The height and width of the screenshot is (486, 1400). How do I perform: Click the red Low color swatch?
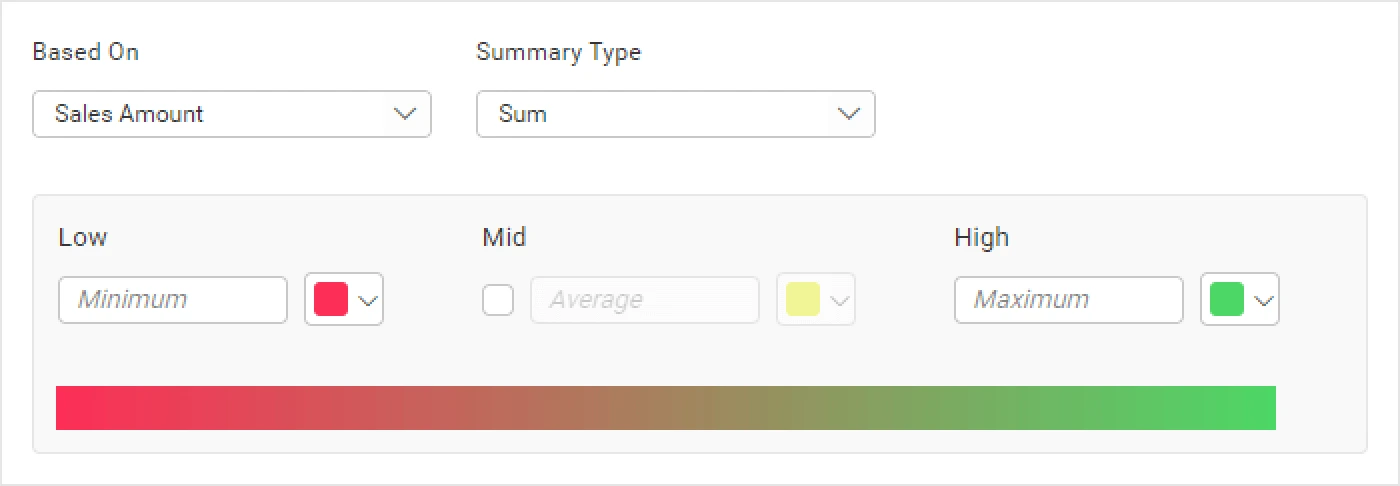[331, 300]
